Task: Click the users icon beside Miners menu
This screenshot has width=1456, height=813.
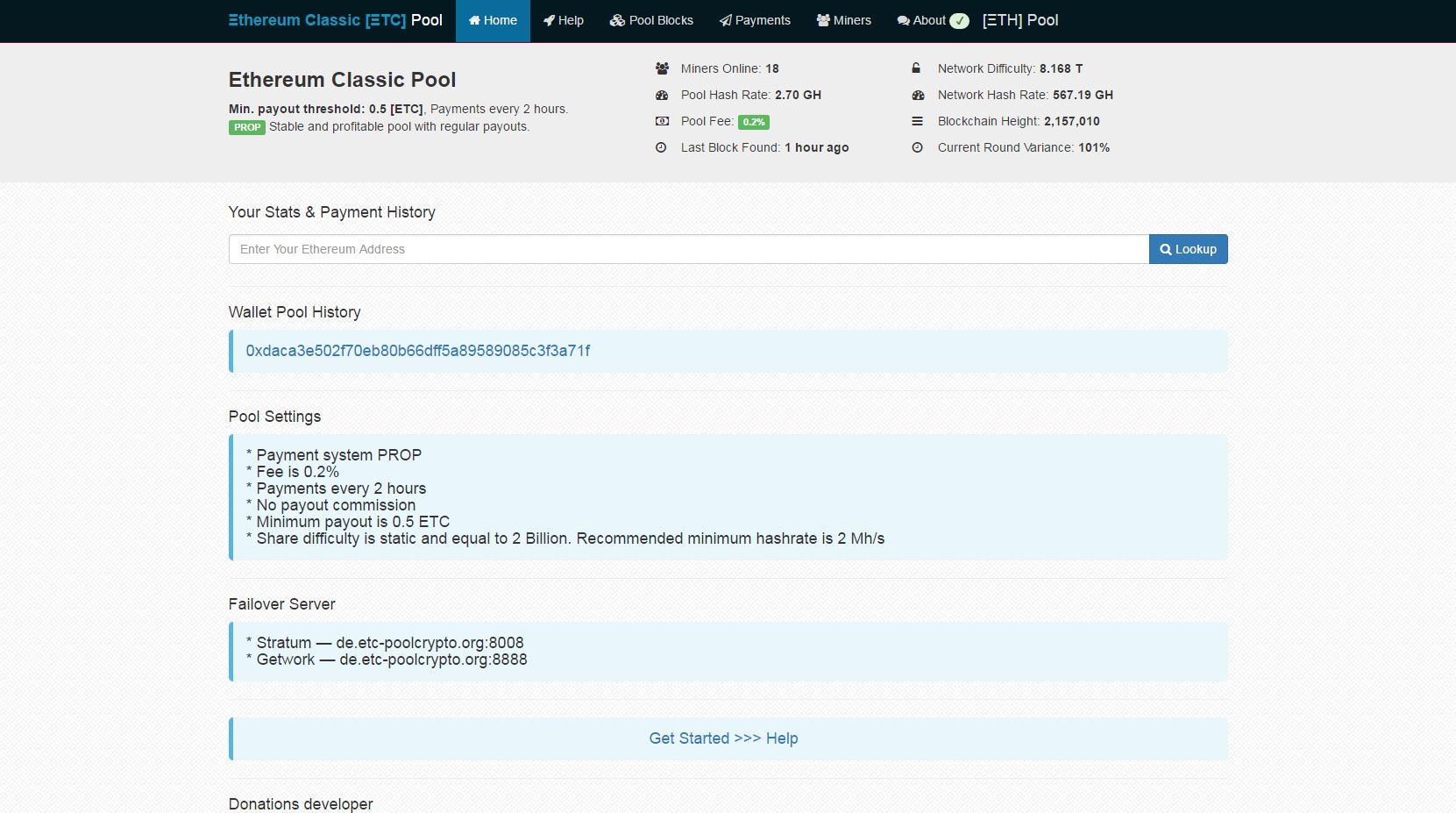Action: 823,20
